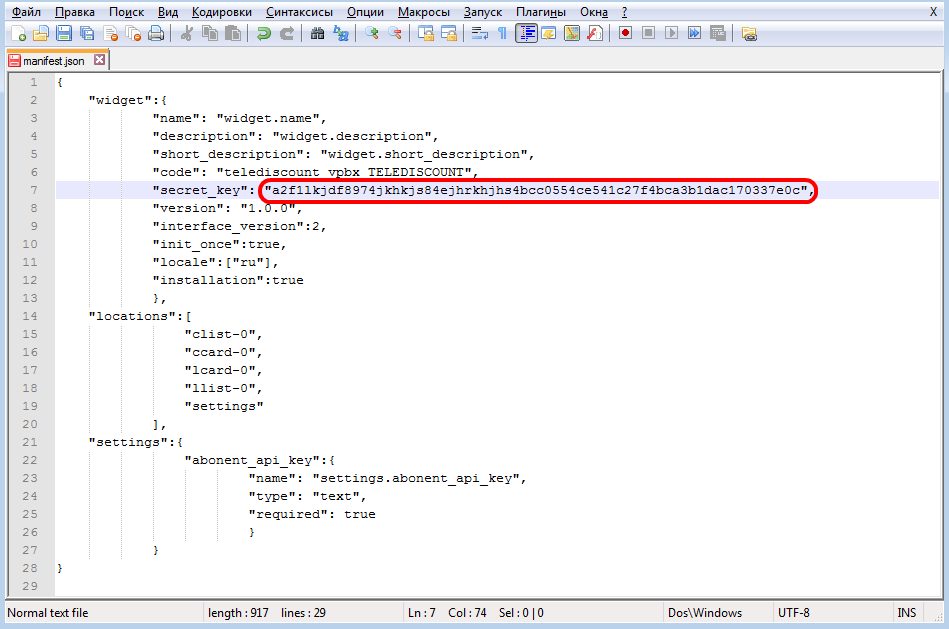
Task: Expand the Синтаксисы menu
Action: (x=301, y=12)
